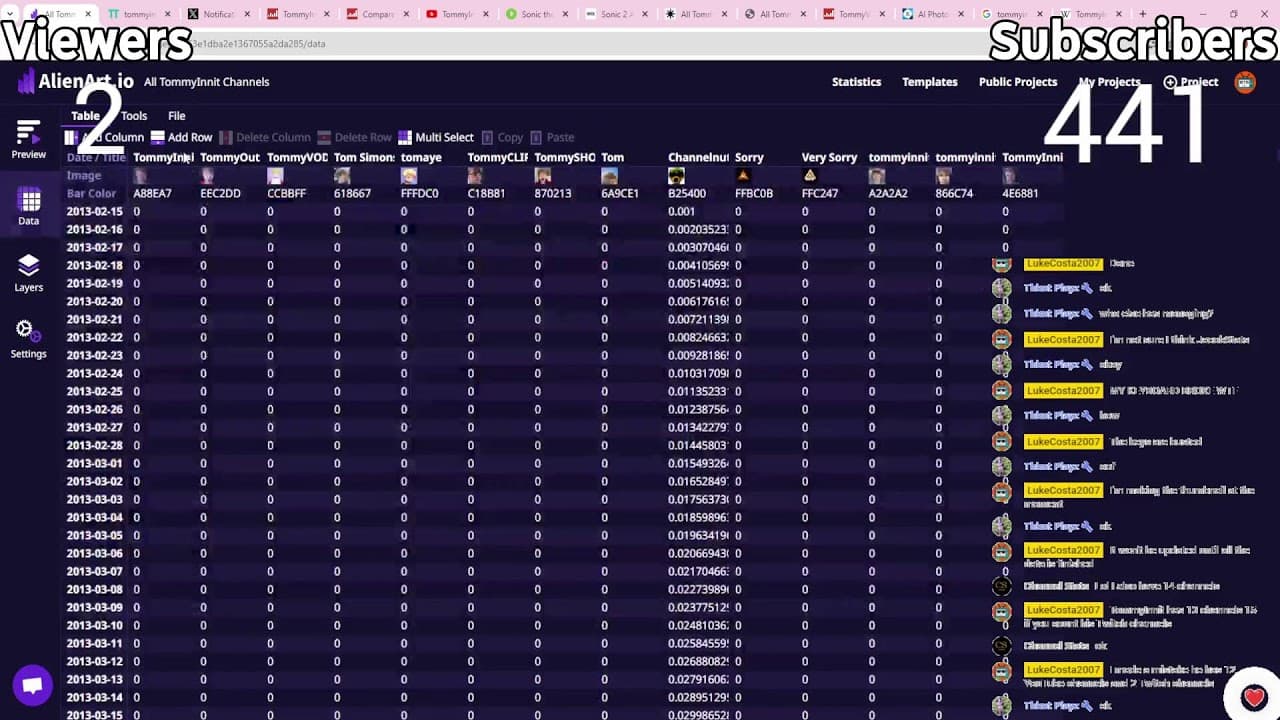Screen dimensions: 1280x720
Task: Switch to the Company browser tab
Action: (377, 14)
